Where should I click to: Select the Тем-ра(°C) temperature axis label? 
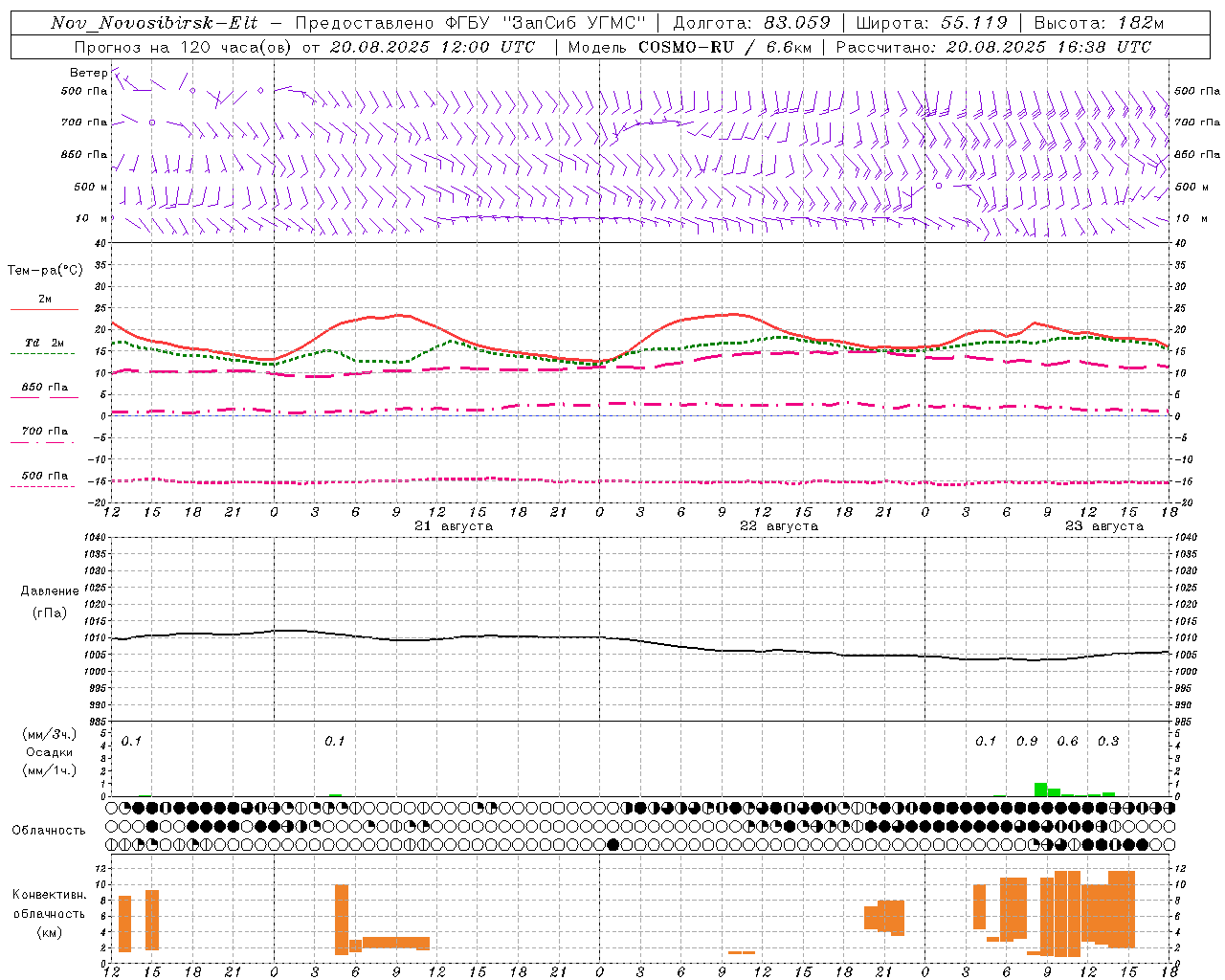click(45, 271)
